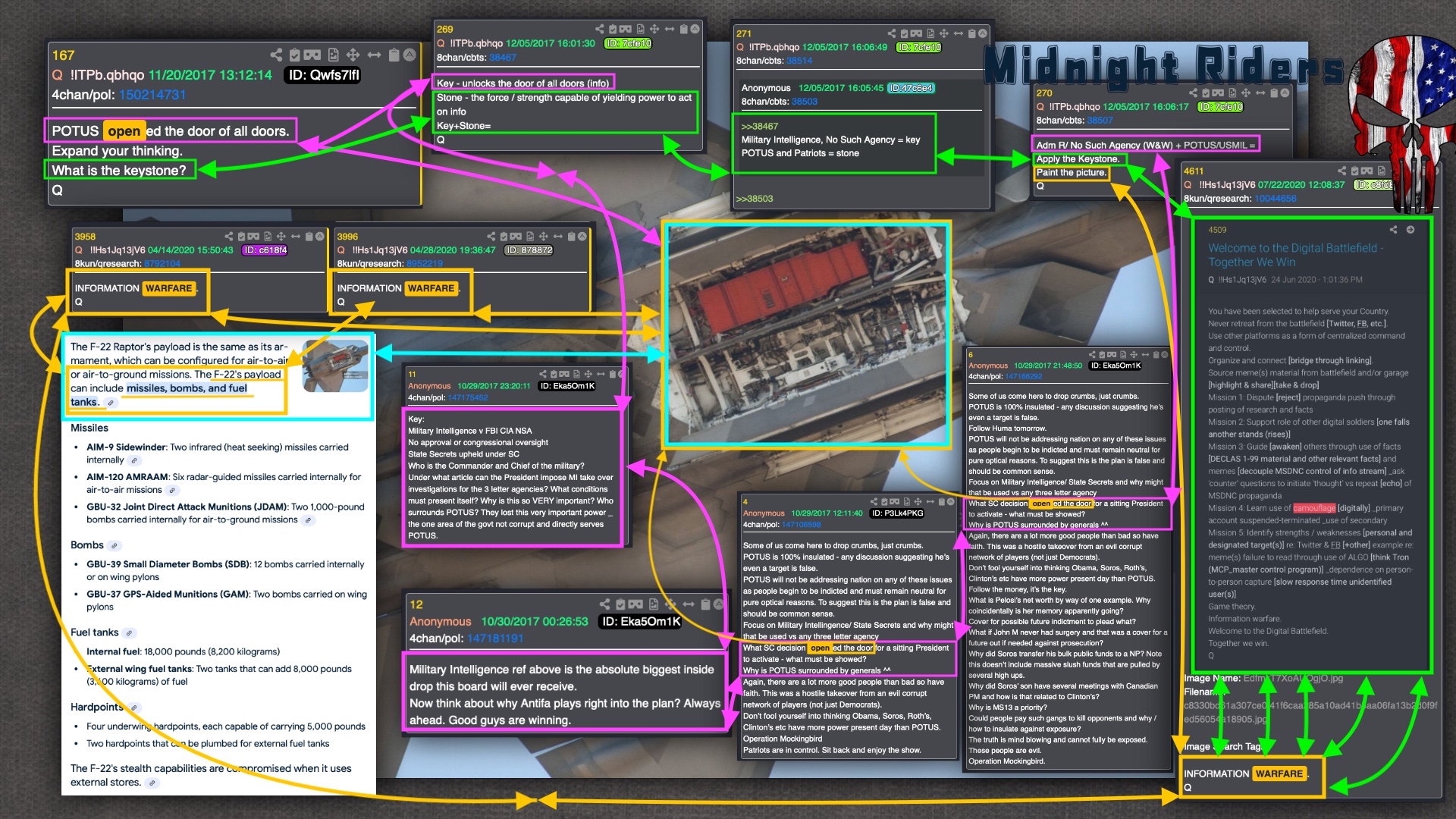Viewport: 1456px width, 819px height.
Task: Open 8kun/qresearch link 10044656
Action: tap(1276, 199)
